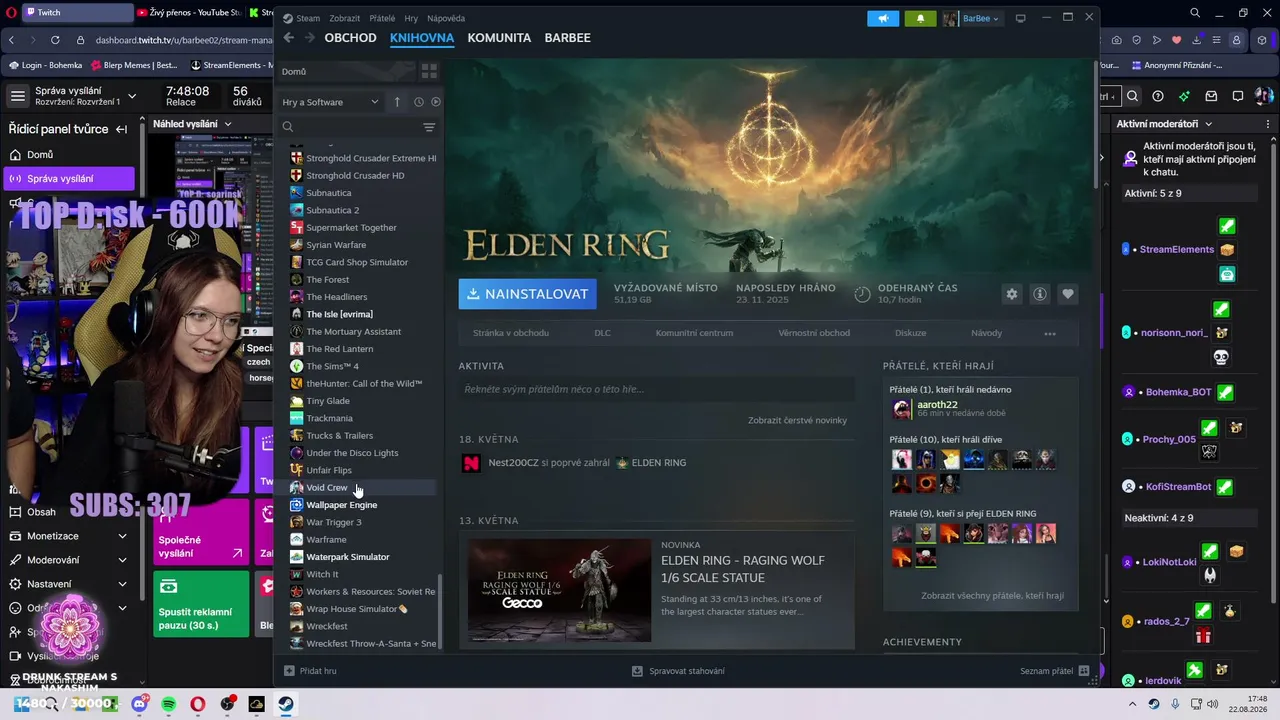Image resolution: width=1280 pixels, height=720 pixels.
Task: Open the Zobrazit menu
Action: point(344,18)
